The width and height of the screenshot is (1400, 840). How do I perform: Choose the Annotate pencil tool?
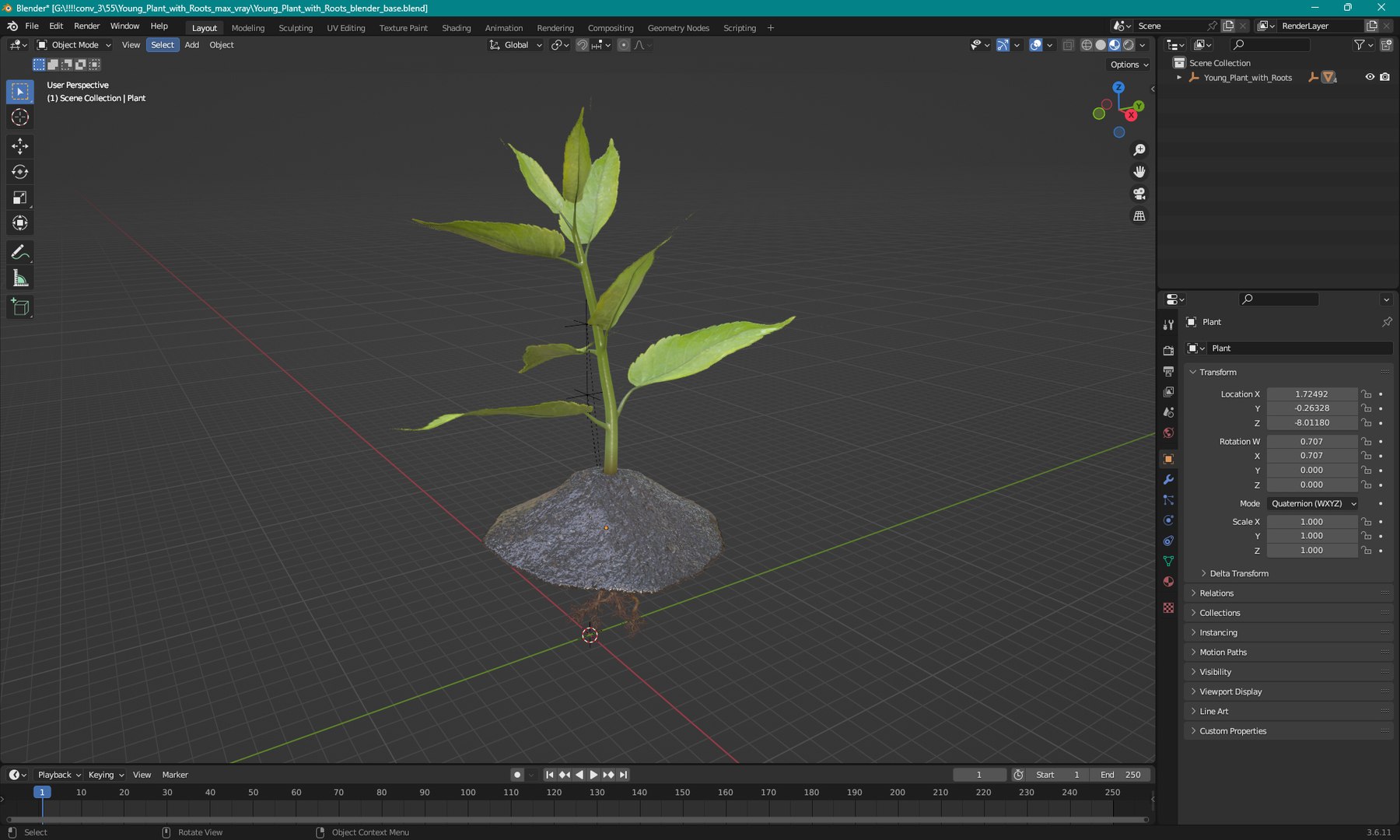coord(20,253)
